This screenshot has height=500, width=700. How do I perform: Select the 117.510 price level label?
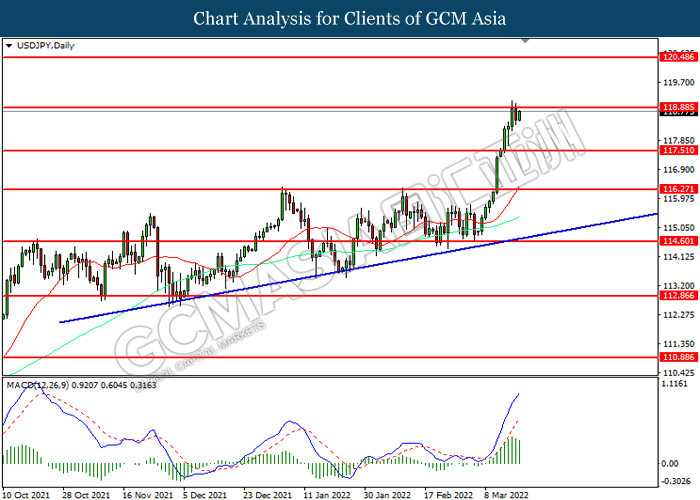tap(678, 150)
